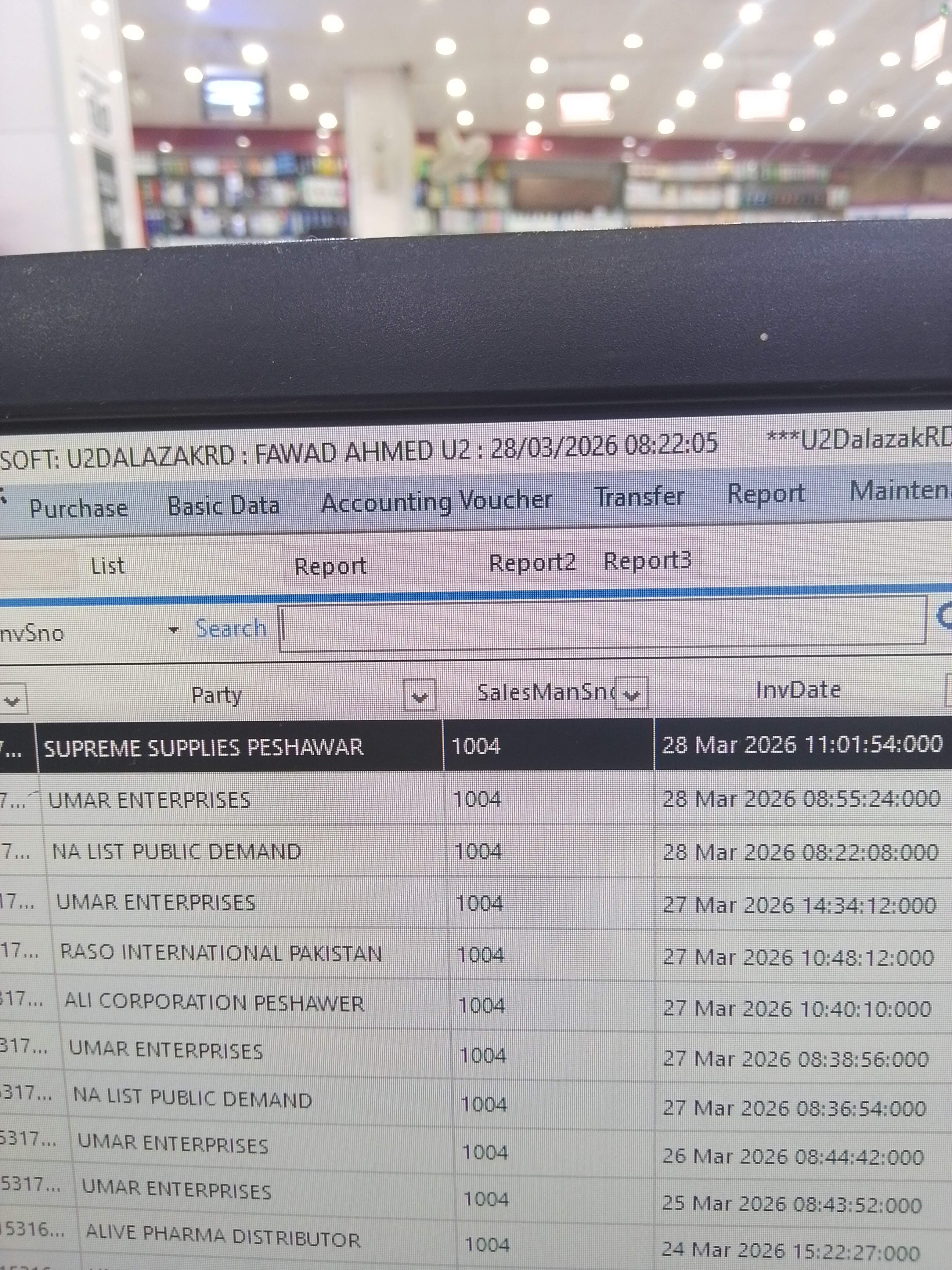Select UMAR ENTERPRISES dated 26 Mar 08:44:42
Image resolution: width=952 pixels, height=1270 pixels.
(476, 1152)
